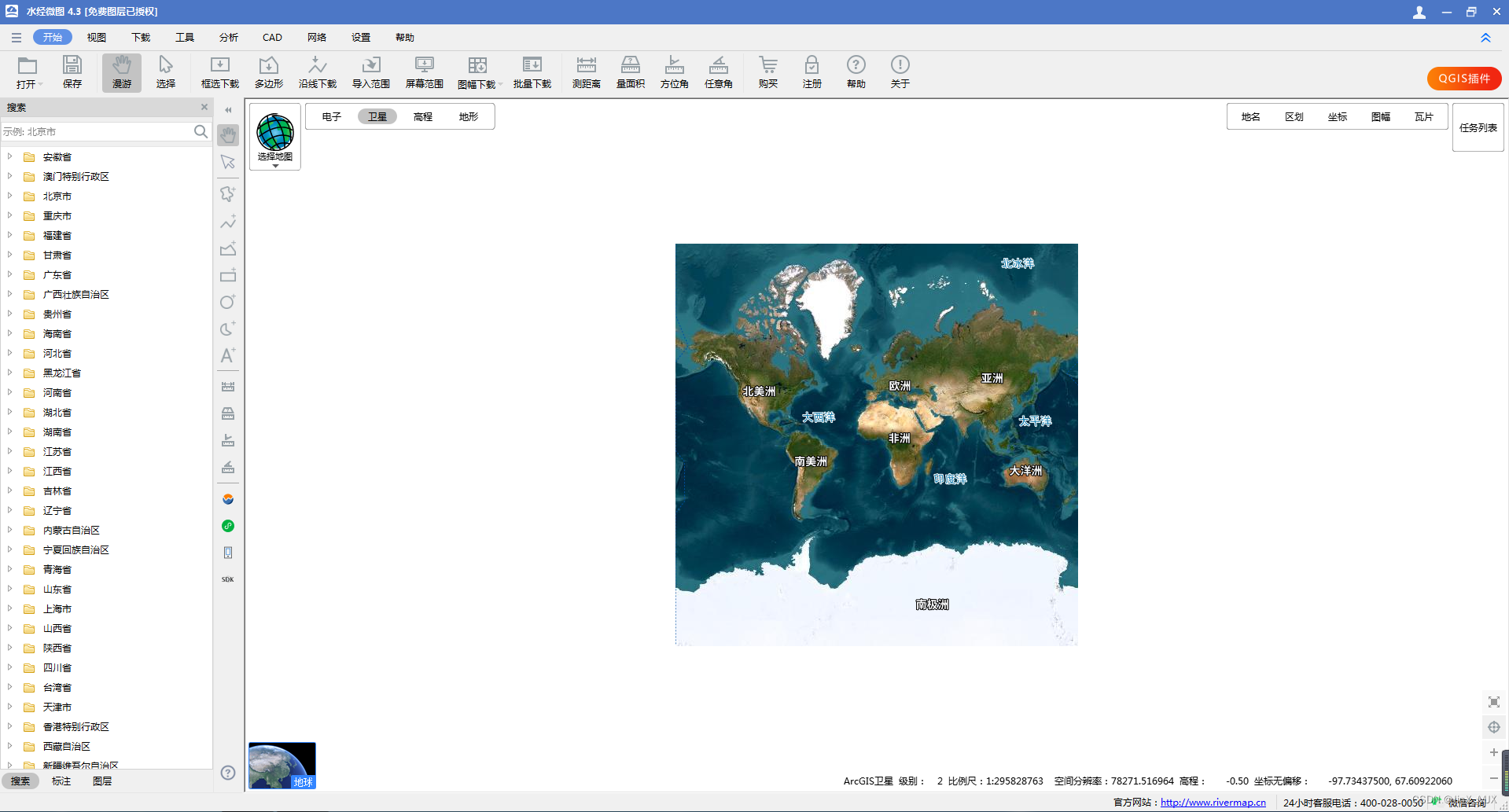
Task: Zoom in with the plus button
Action: click(1494, 752)
